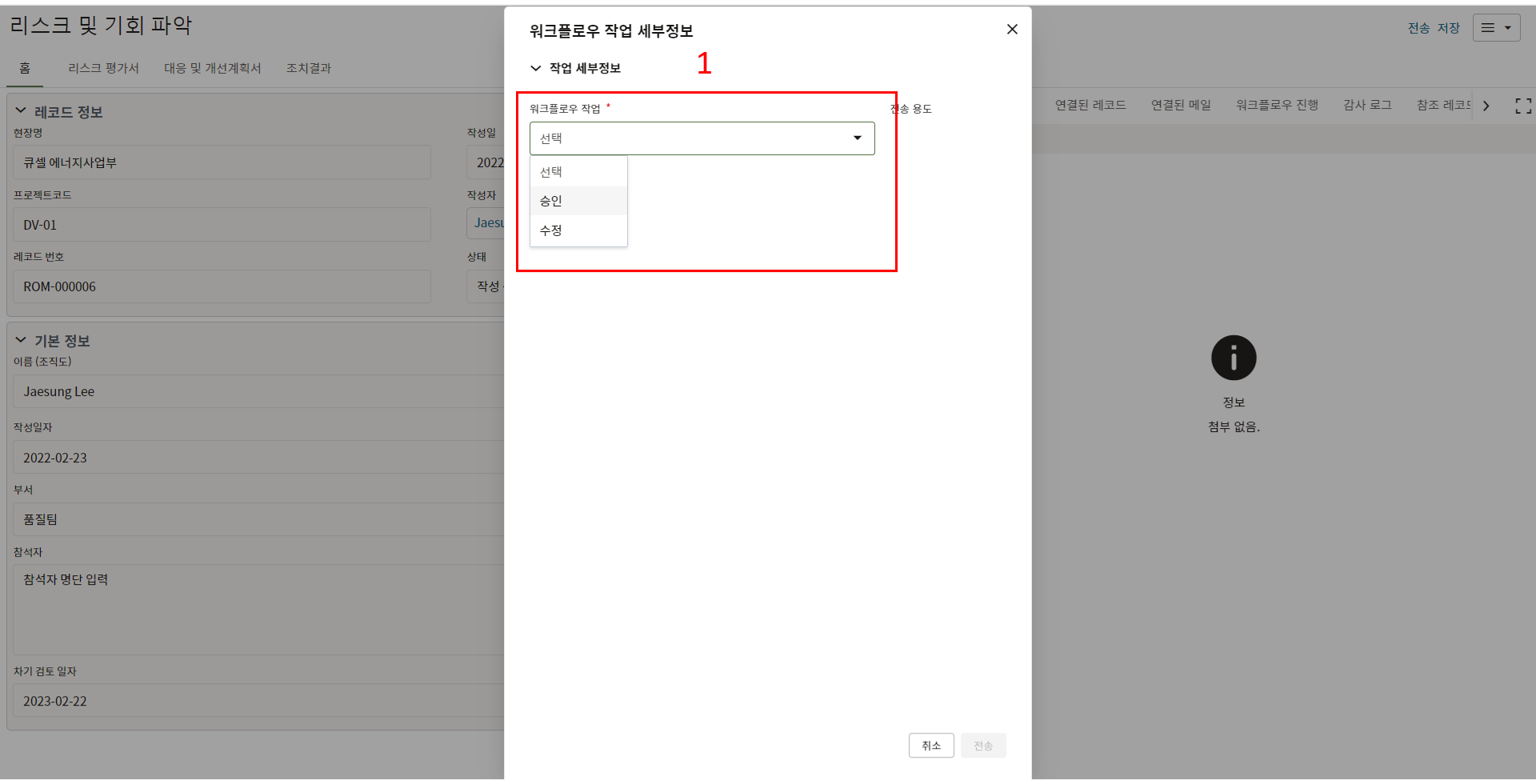Click the fullscreen expand icon
Image resolution: width=1536 pixels, height=784 pixels.
tap(1523, 106)
